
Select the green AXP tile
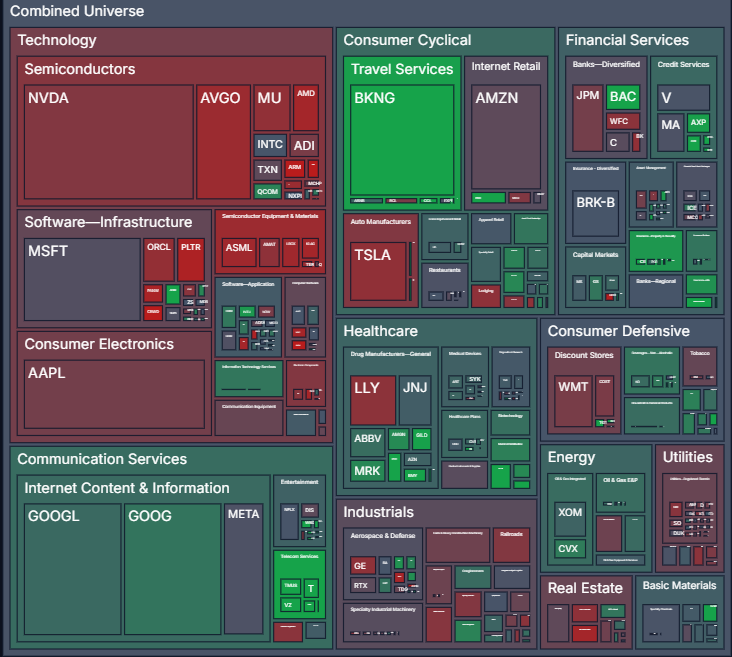point(698,123)
